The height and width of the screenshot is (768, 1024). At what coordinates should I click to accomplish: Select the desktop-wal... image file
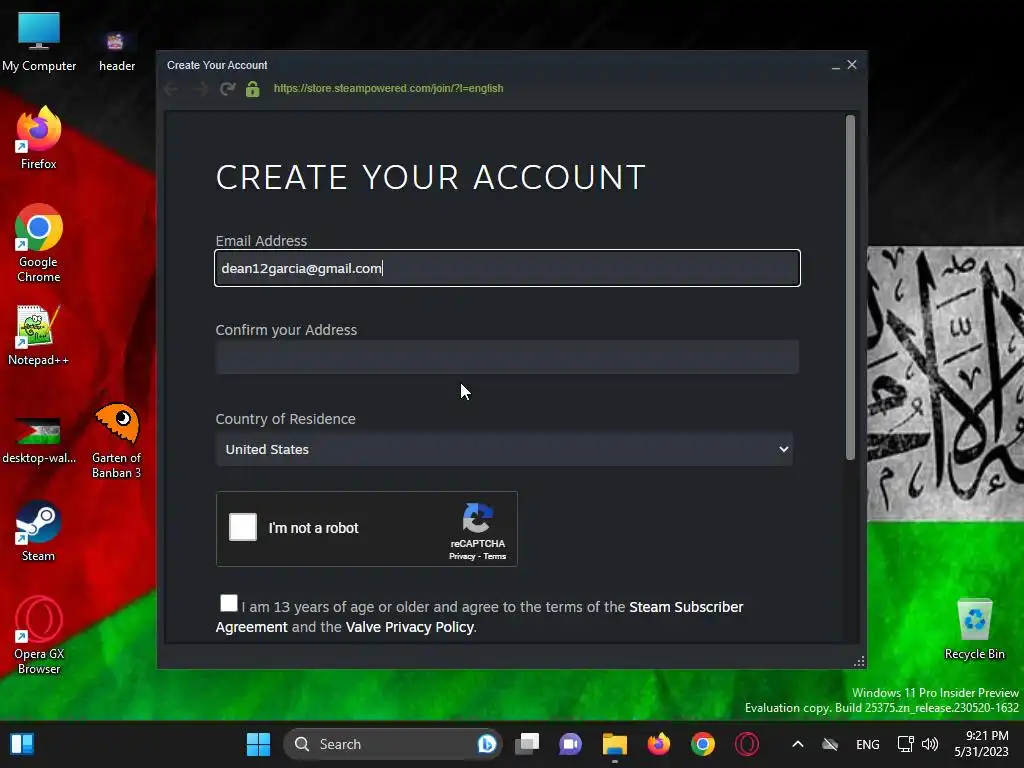pos(39,440)
